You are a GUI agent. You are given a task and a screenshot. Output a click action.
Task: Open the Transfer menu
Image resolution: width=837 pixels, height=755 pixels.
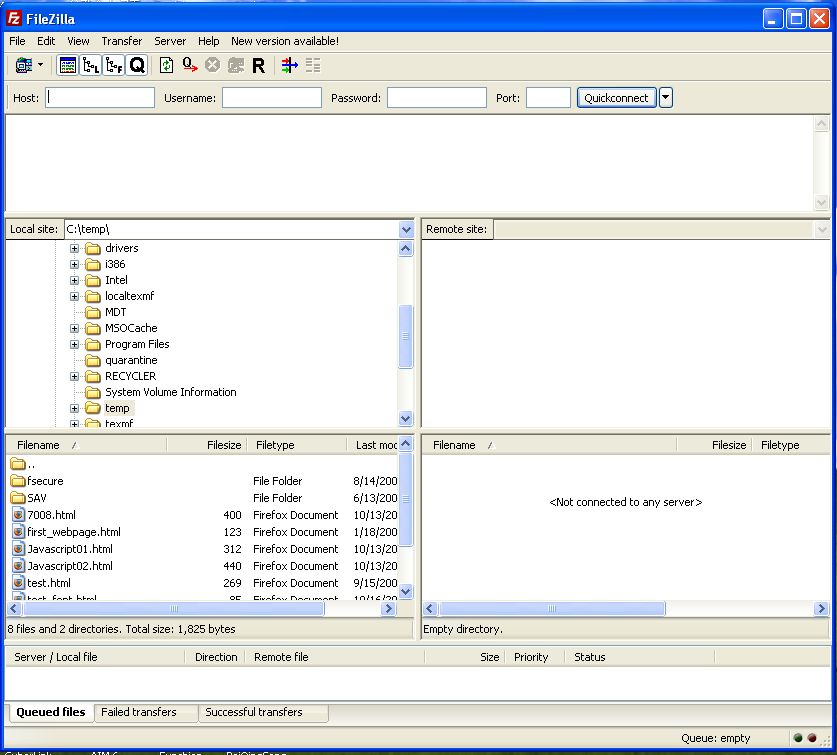pos(122,41)
